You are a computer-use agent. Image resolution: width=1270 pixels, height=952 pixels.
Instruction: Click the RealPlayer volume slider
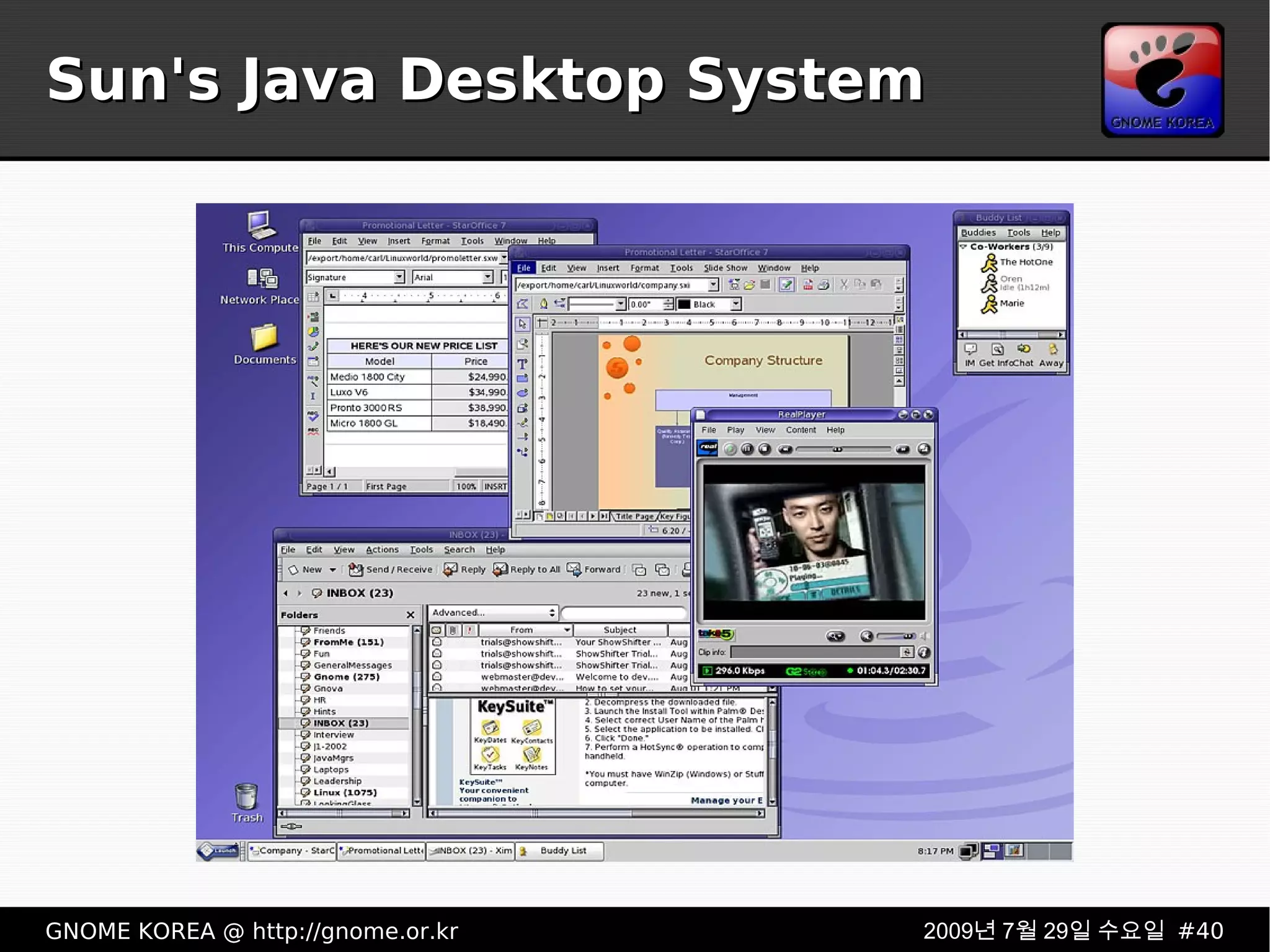click(x=896, y=636)
